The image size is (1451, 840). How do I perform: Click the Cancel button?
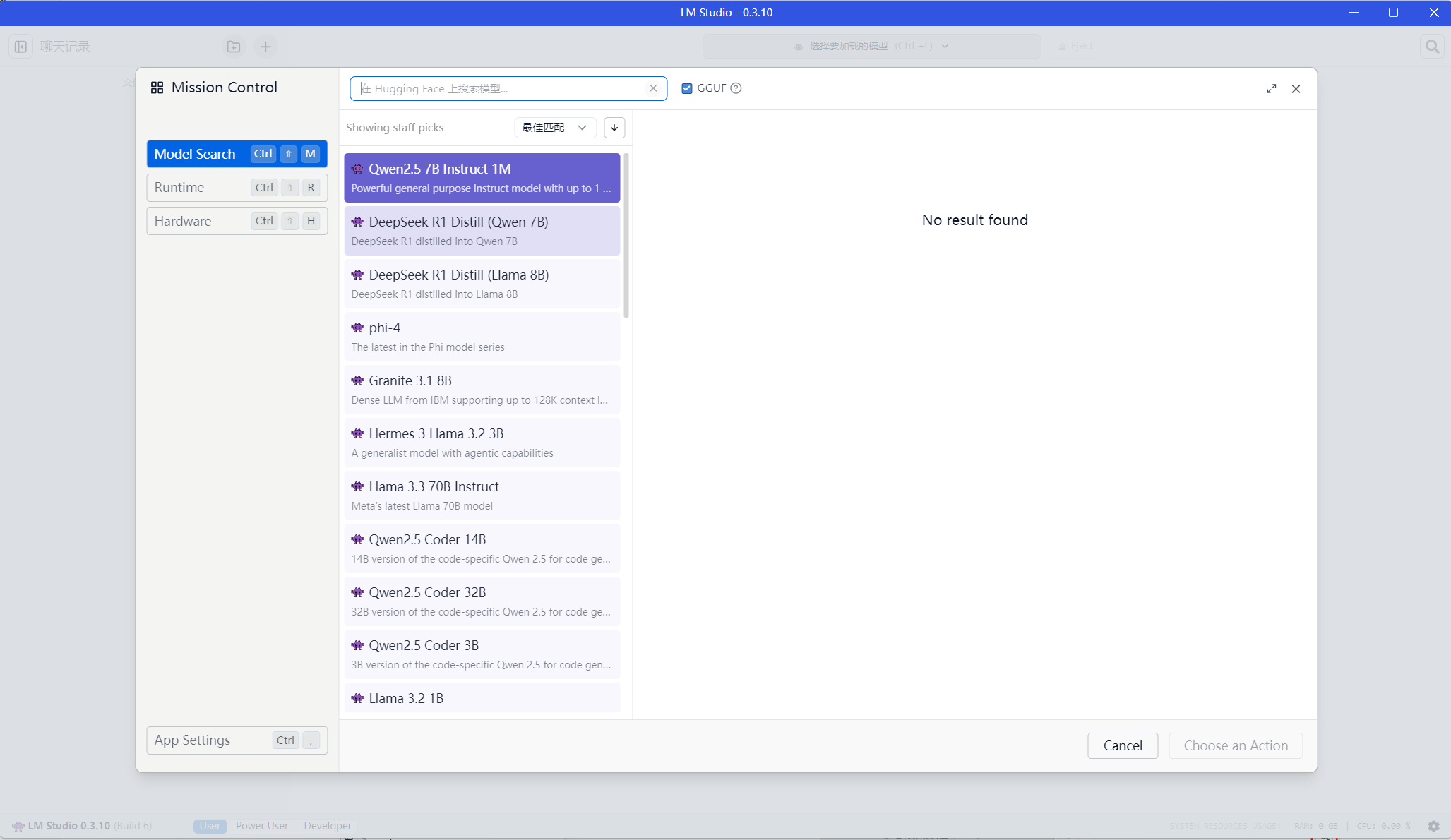(x=1123, y=746)
